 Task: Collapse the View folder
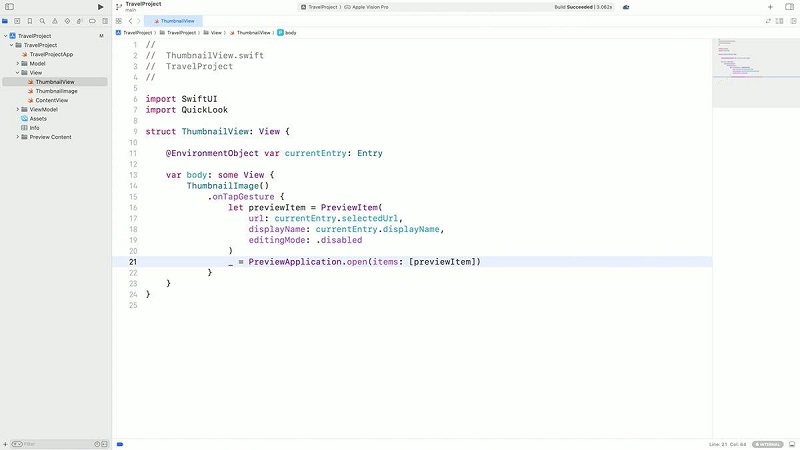pyautogui.click(x=18, y=73)
